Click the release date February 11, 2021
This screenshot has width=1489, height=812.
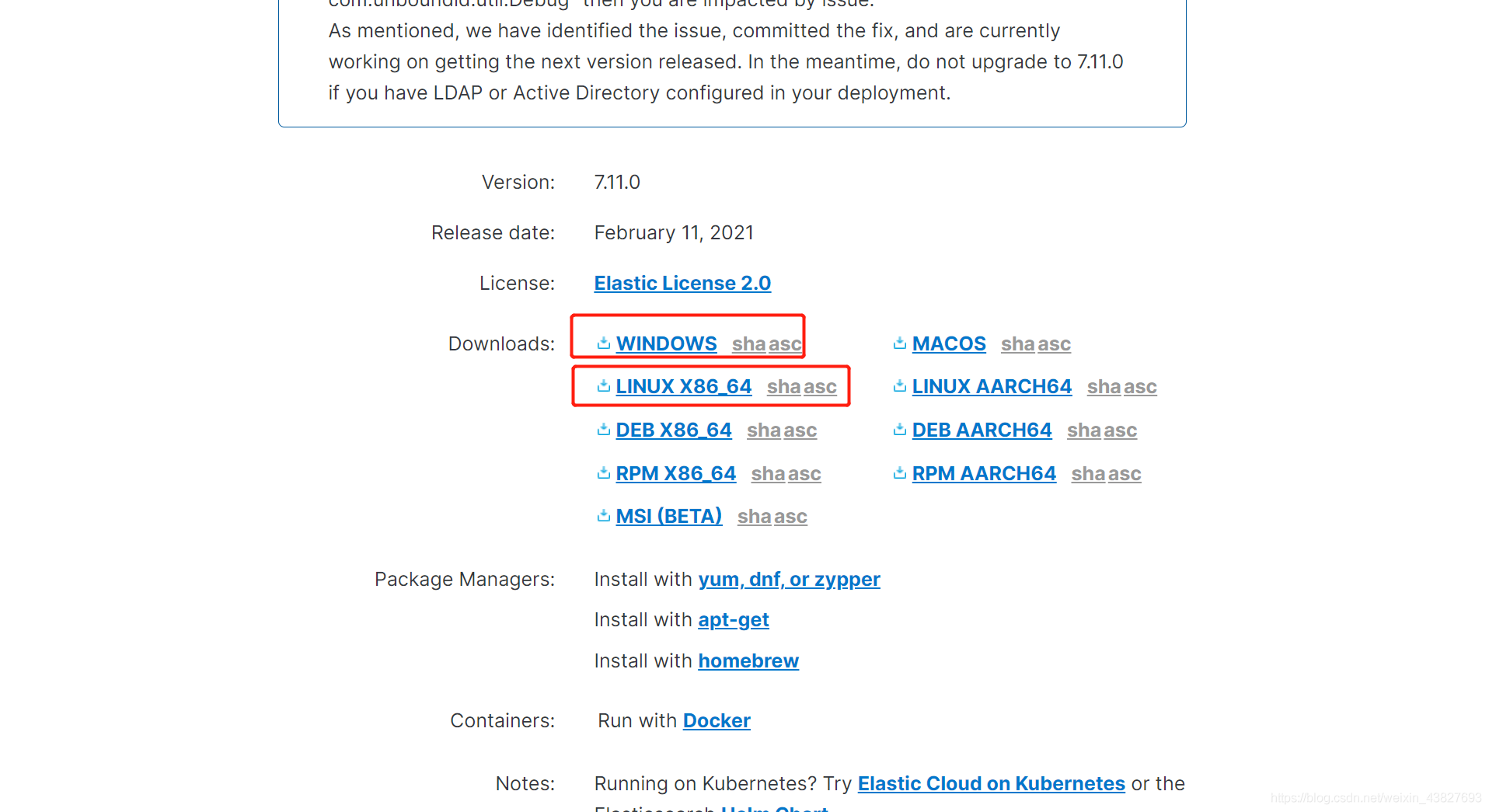(674, 232)
